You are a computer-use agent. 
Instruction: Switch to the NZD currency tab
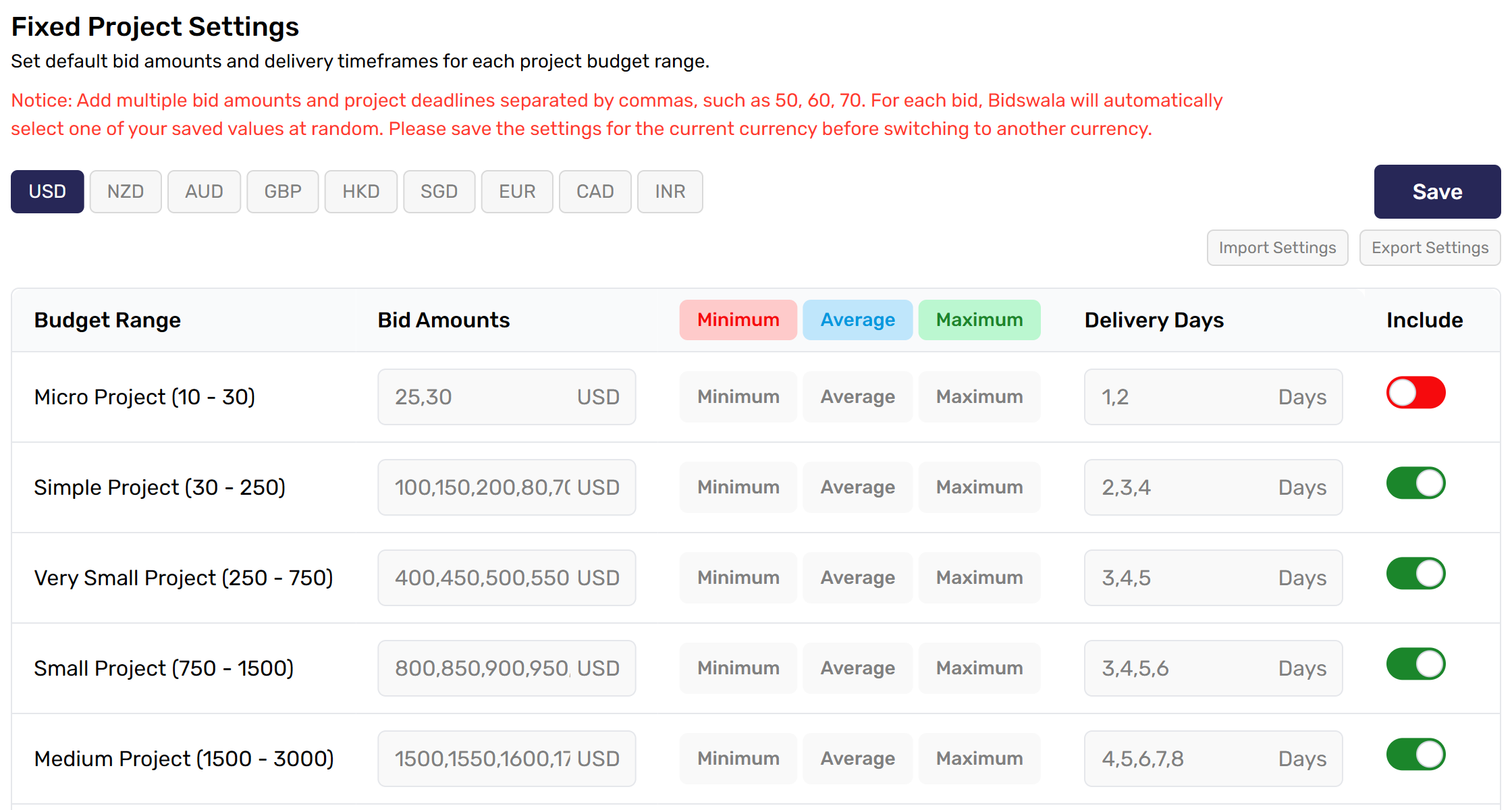[126, 192]
